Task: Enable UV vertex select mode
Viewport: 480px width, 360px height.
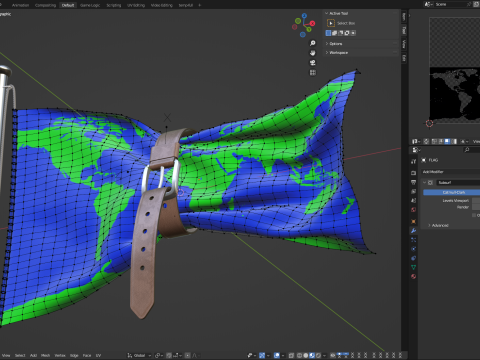Action: (x=434, y=141)
